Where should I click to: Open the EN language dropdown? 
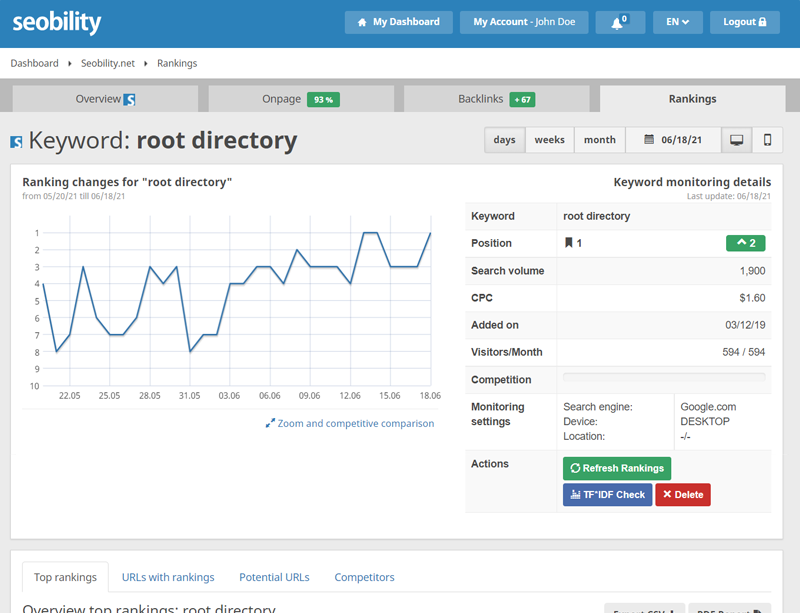(x=677, y=22)
